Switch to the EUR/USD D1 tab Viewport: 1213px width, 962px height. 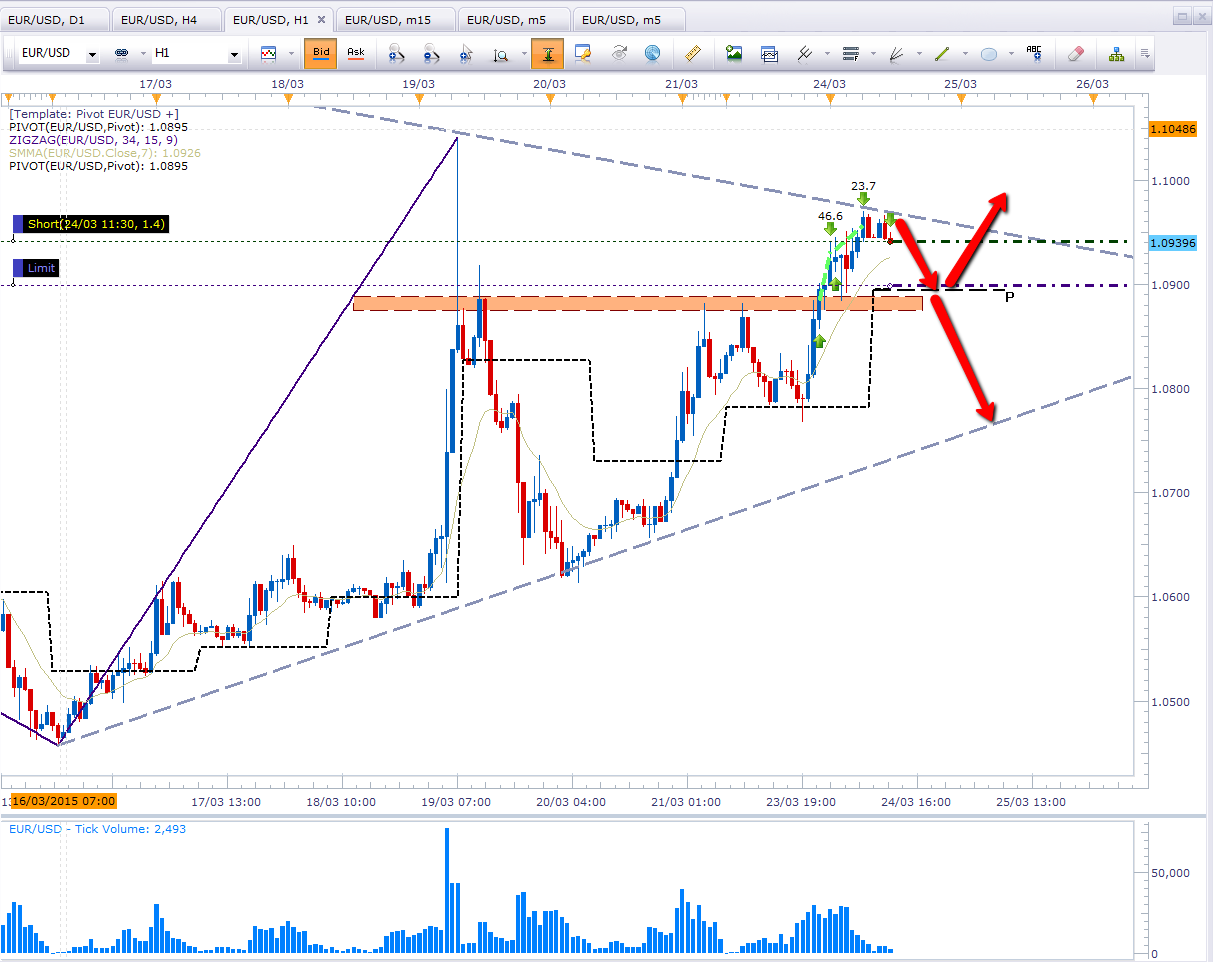[x=56, y=18]
